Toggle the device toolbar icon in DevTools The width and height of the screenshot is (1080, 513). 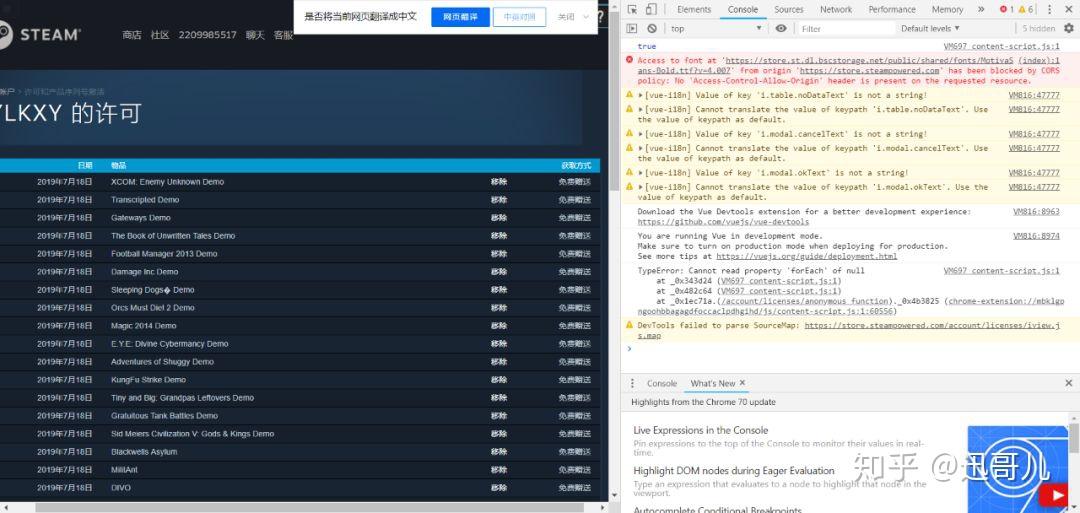click(651, 10)
